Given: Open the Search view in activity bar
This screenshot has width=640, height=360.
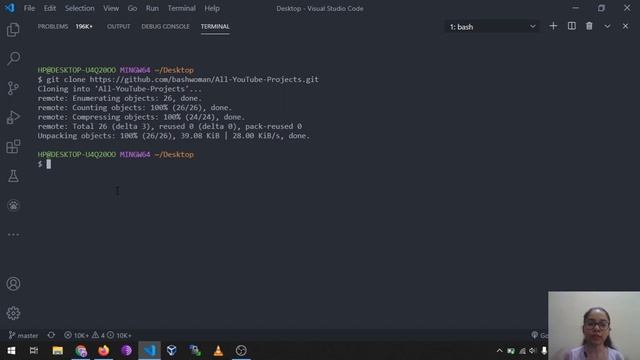Looking at the screenshot, I should click(13, 58).
